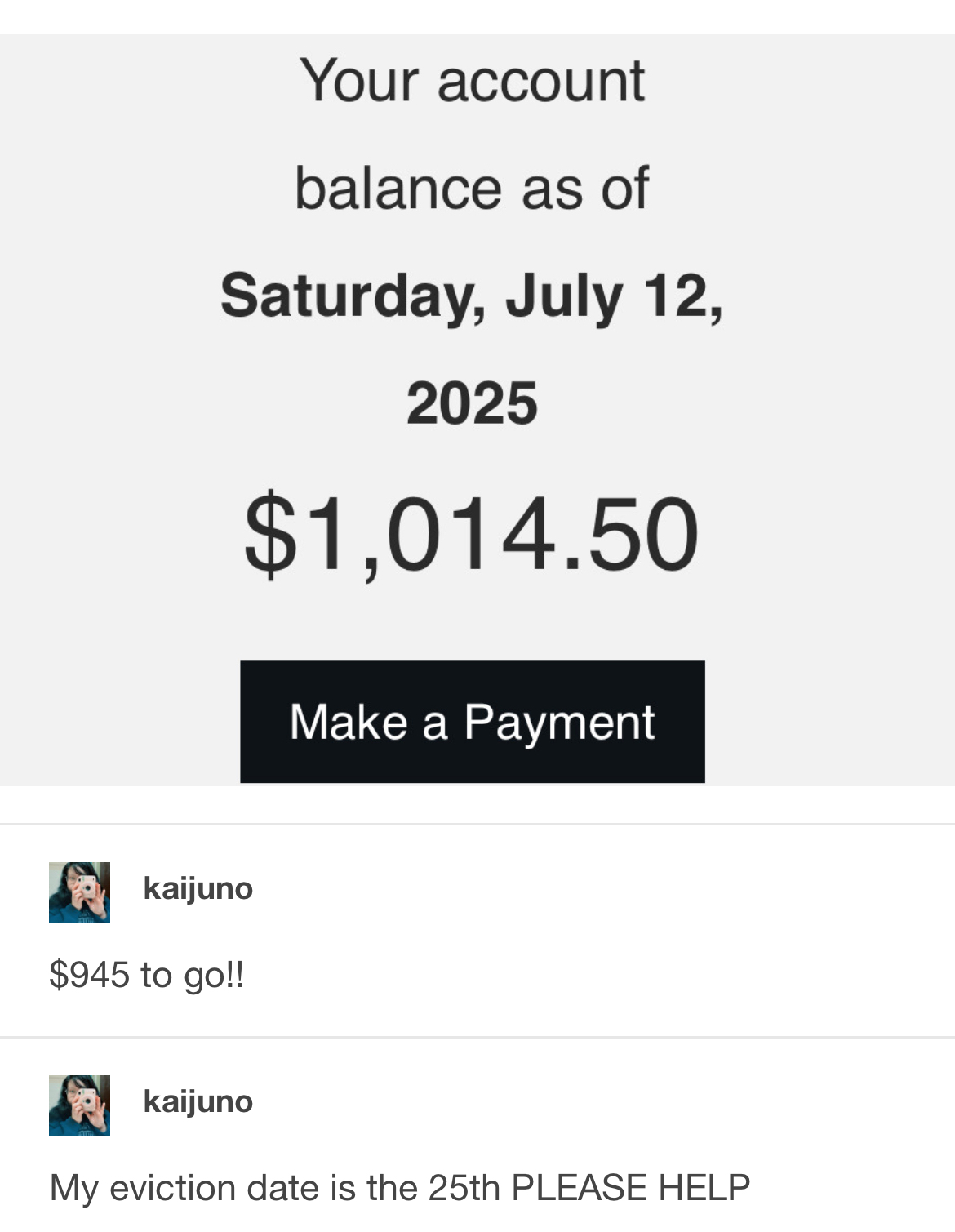Click the divider line above first kaijuno post
The image size is (955, 1232).
[477, 824]
